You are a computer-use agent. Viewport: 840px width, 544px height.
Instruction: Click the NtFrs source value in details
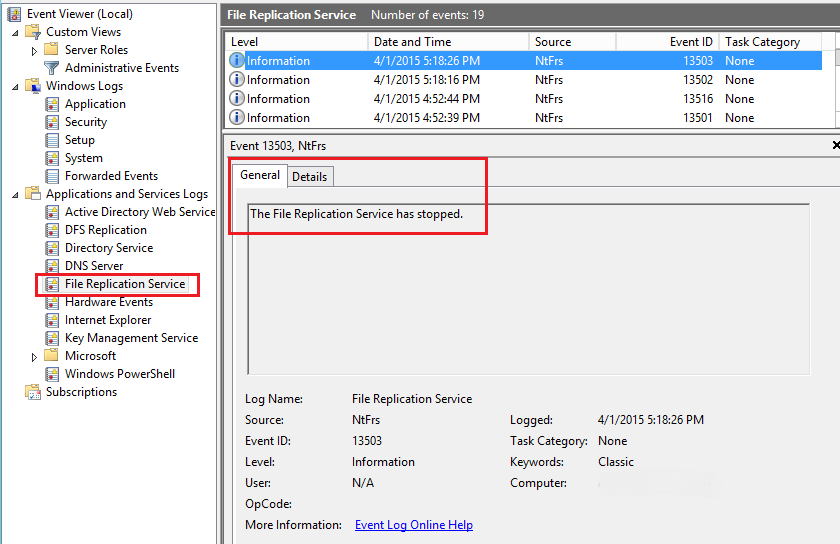click(366, 420)
